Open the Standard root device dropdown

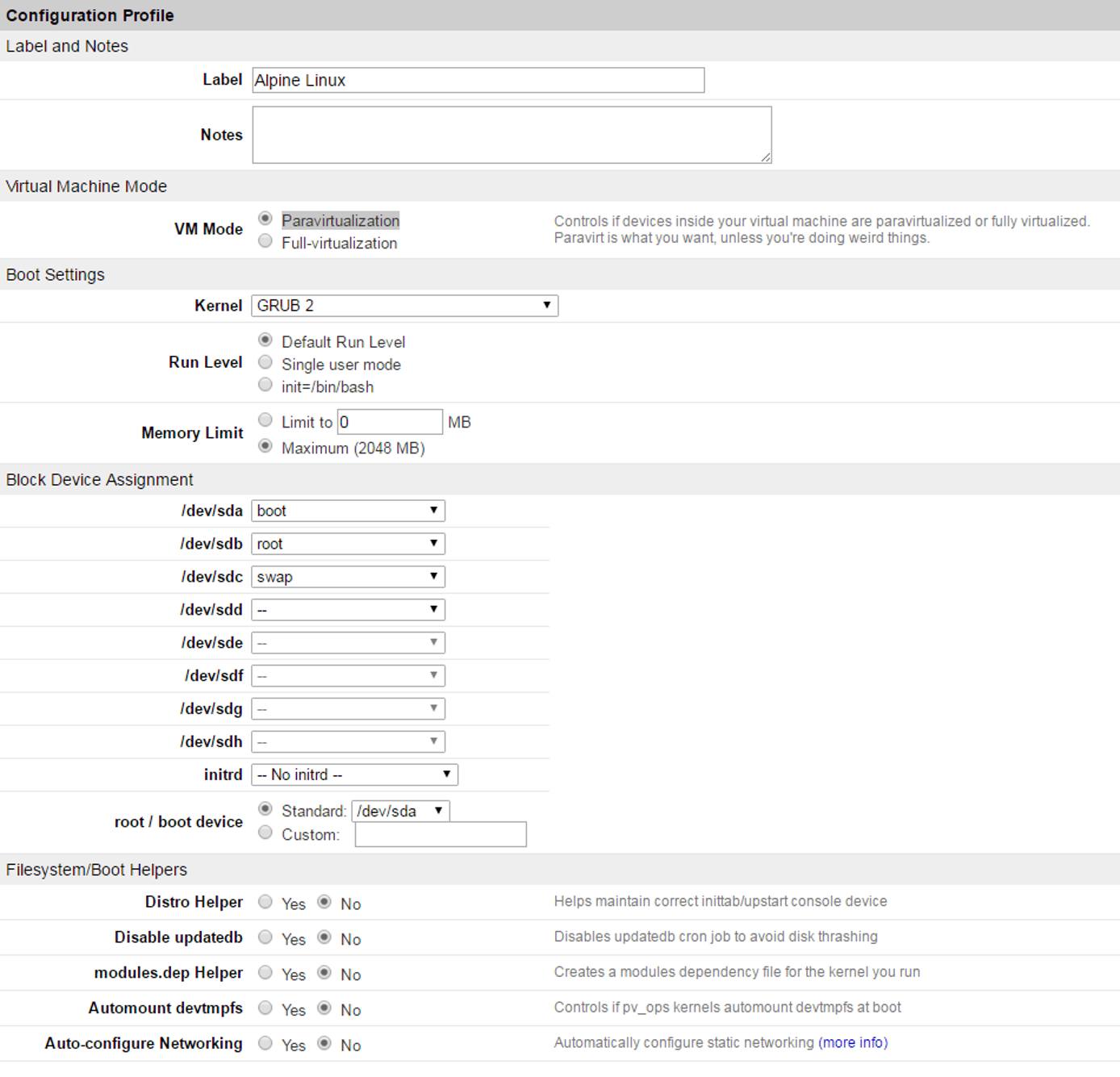pos(401,811)
